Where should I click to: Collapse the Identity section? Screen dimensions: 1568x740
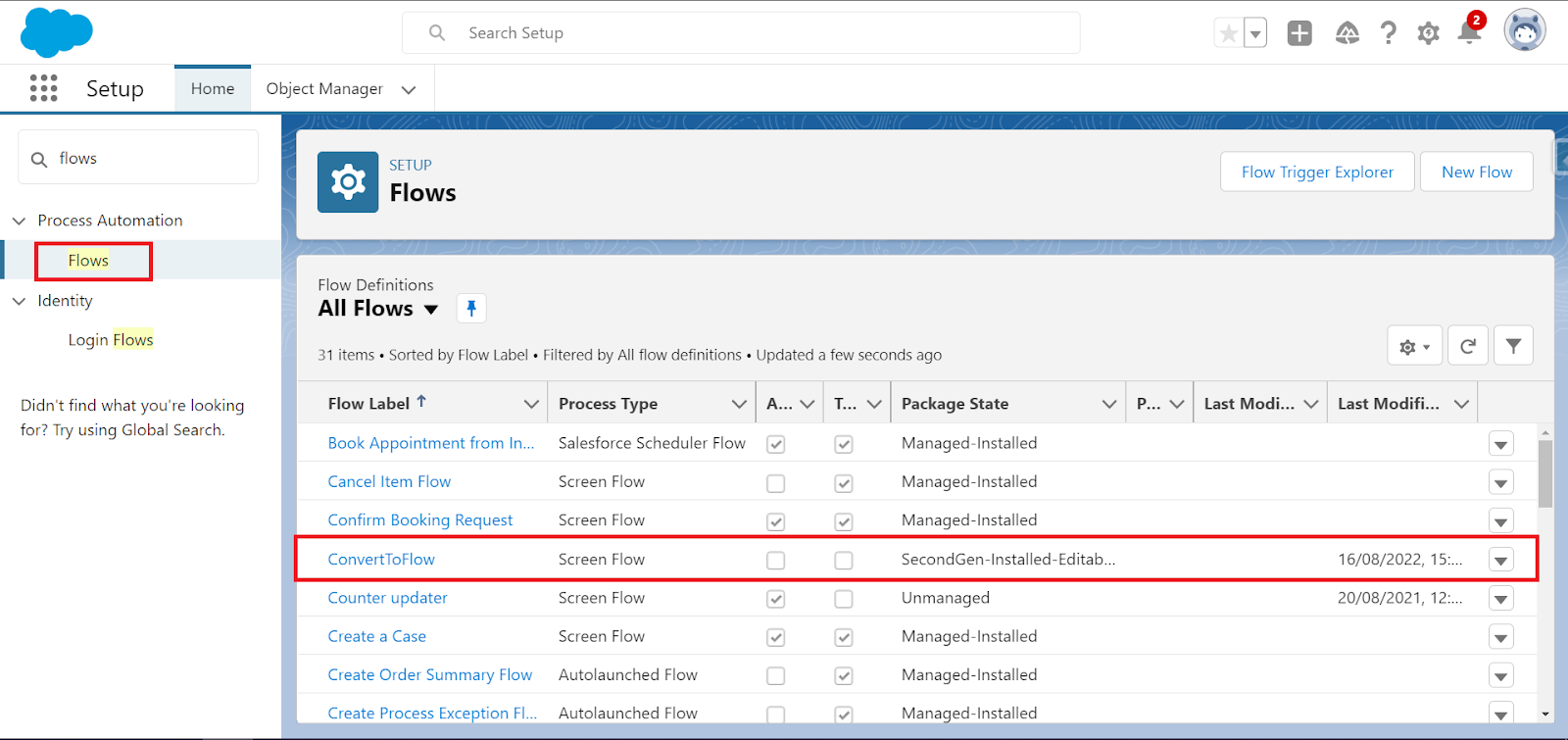pos(19,301)
